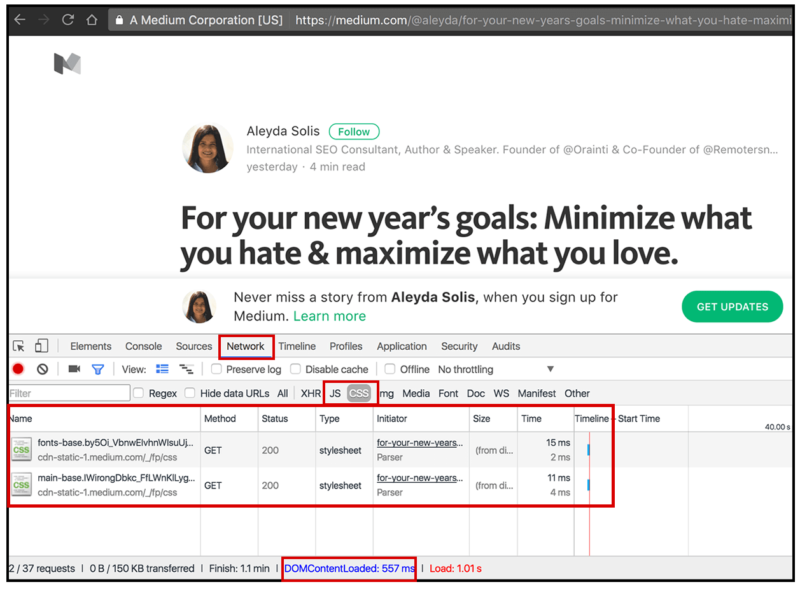Toggle the blue filter funnel icon

click(97, 369)
